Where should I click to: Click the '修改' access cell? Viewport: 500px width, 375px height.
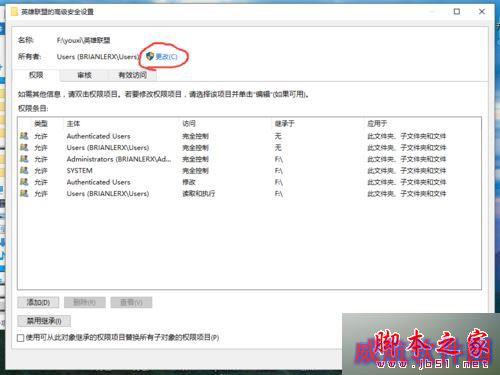(x=189, y=182)
